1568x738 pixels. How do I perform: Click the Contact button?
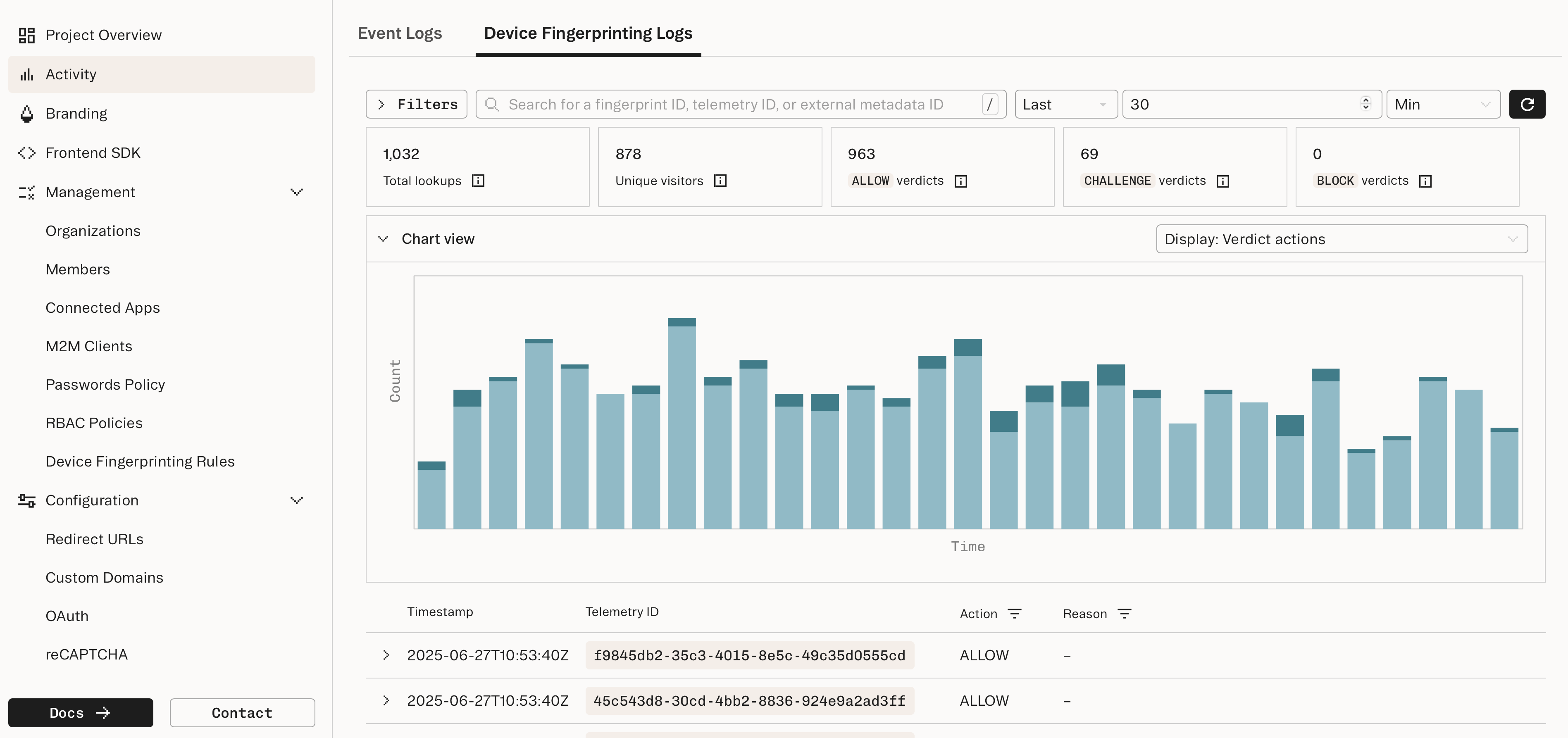(x=242, y=712)
